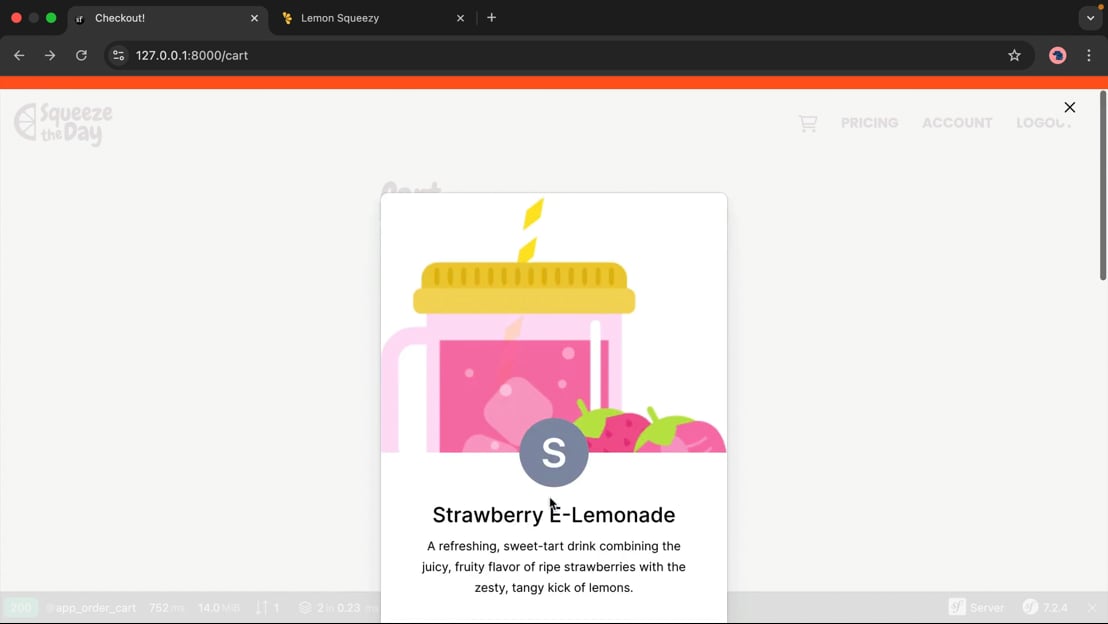The height and width of the screenshot is (624, 1108).
Task: Close the Checkout! tab
Action: point(254,18)
